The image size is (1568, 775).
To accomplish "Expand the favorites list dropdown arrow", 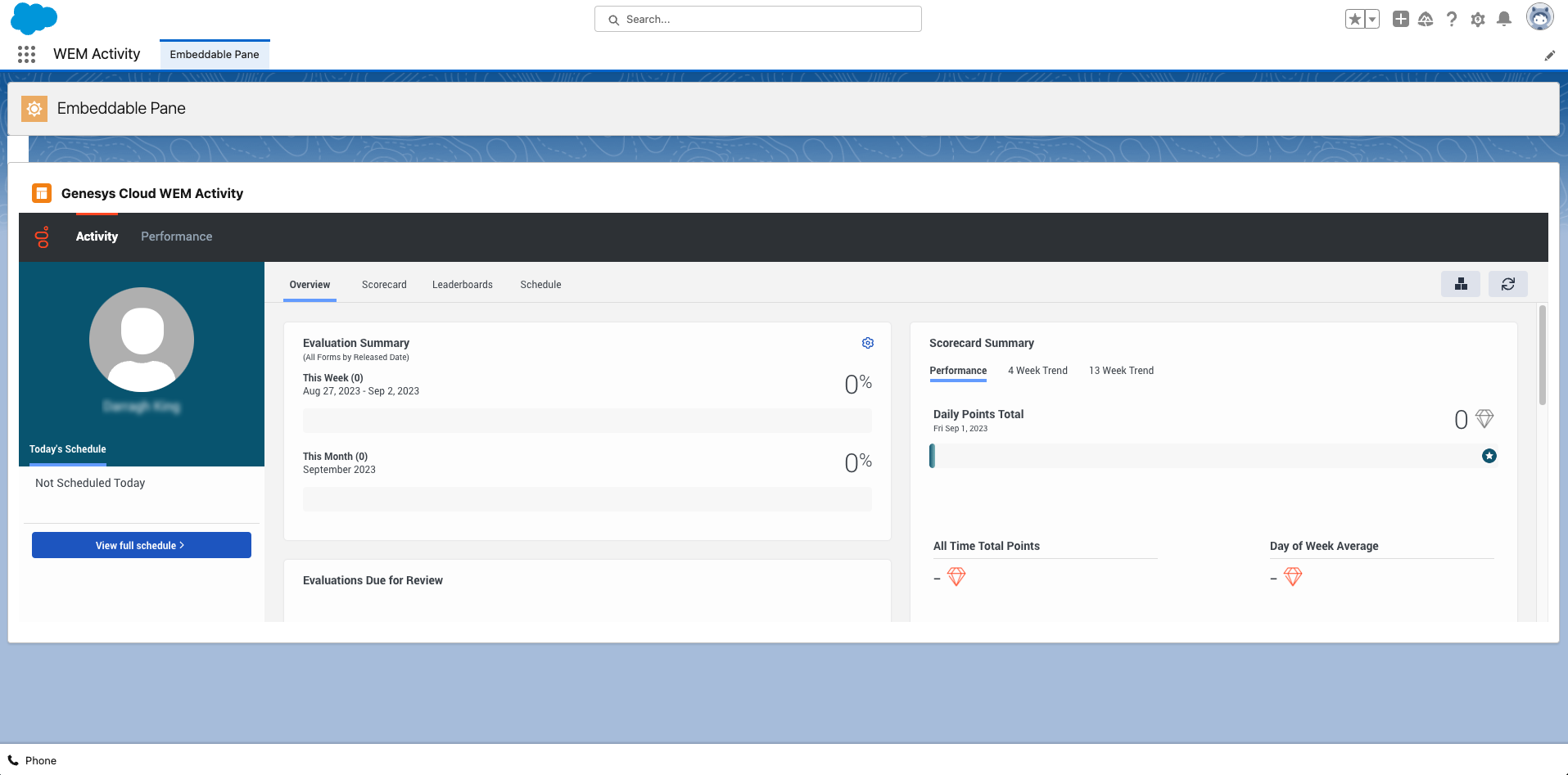I will tap(1372, 19).
